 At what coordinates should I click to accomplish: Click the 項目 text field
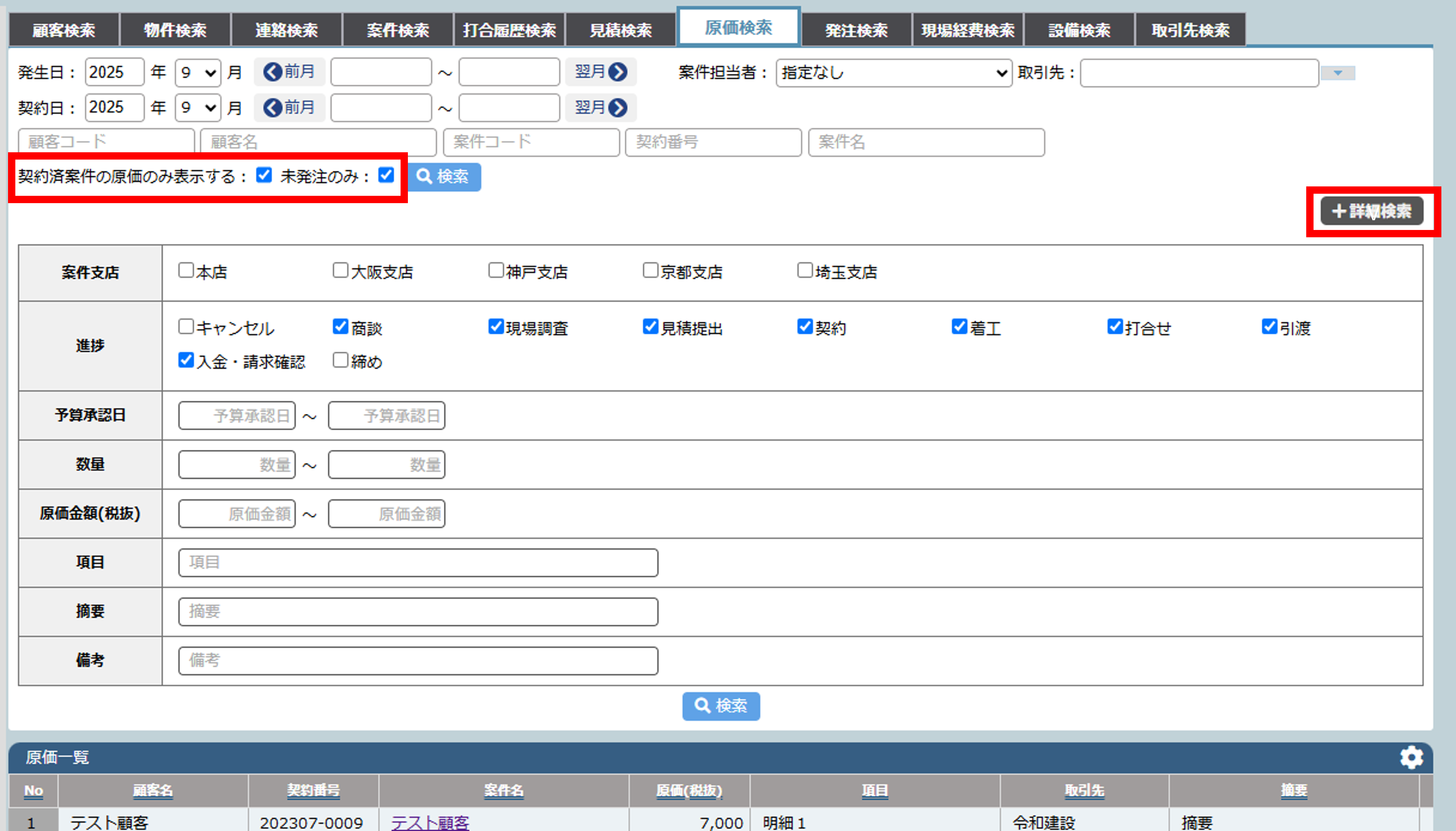tap(418, 563)
